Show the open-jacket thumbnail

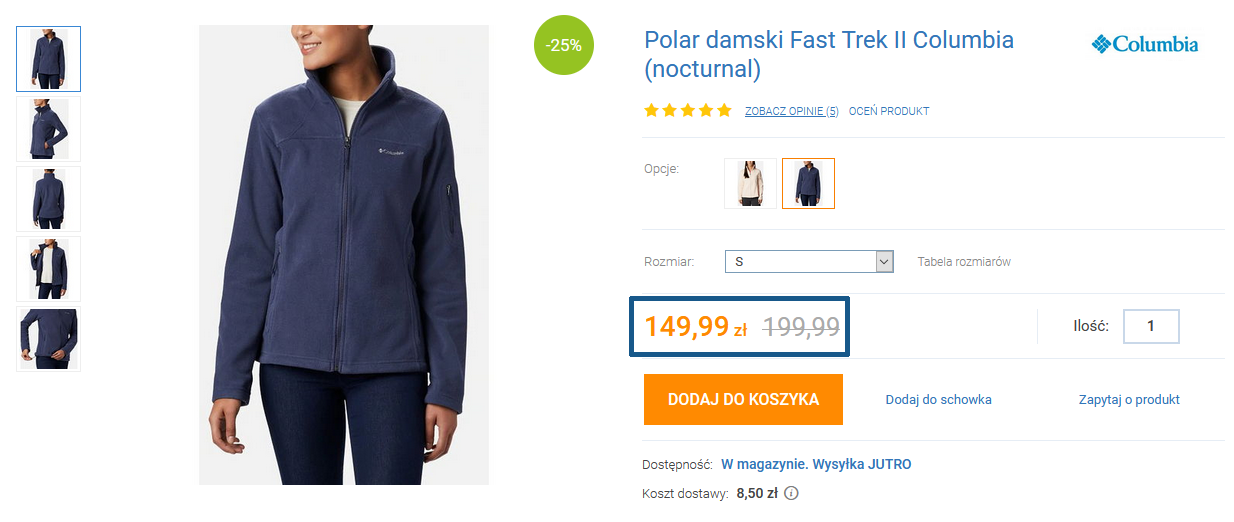click(x=48, y=269)
